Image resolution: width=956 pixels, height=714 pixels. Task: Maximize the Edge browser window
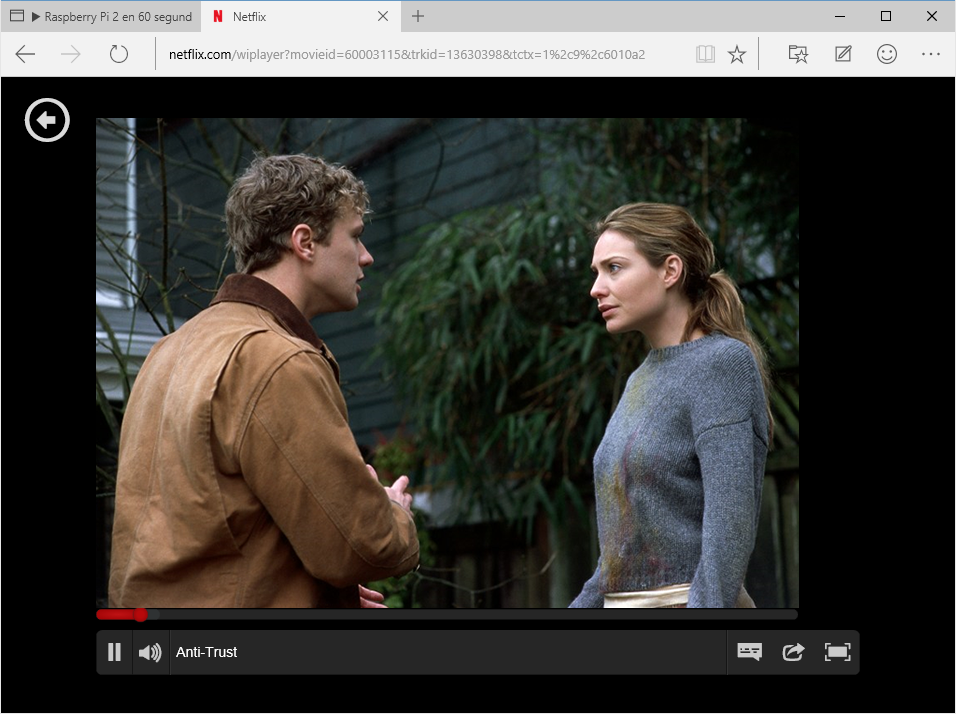pos(886,16)
